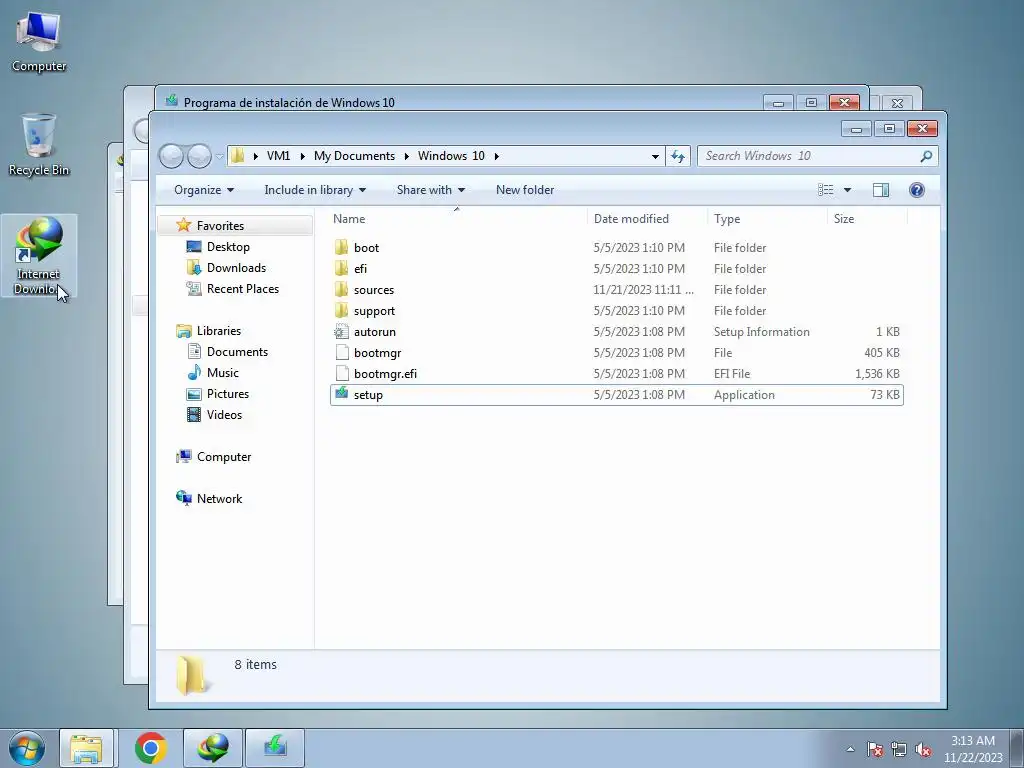The image size is (1024, 768).
Task: Go forward using the Explorer Forward button
Action: (x=199, y=156)
